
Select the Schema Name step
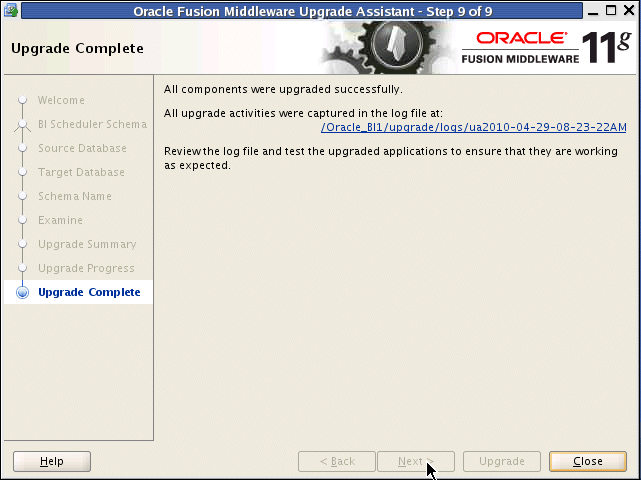(x=75, y=196)
